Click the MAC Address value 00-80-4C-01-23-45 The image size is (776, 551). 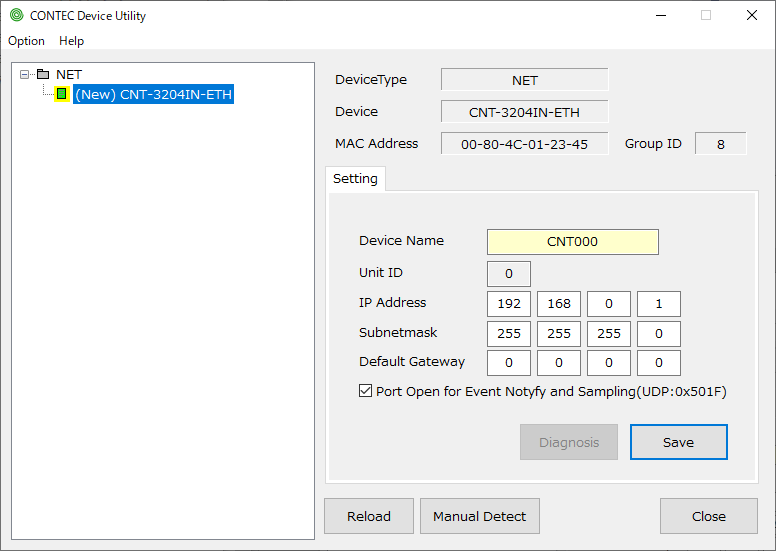525,144
